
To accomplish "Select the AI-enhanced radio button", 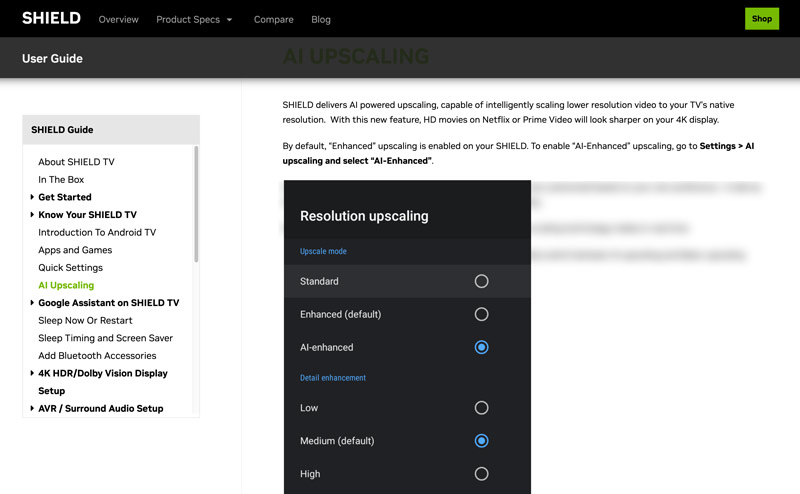I will [x=481, y=348].
